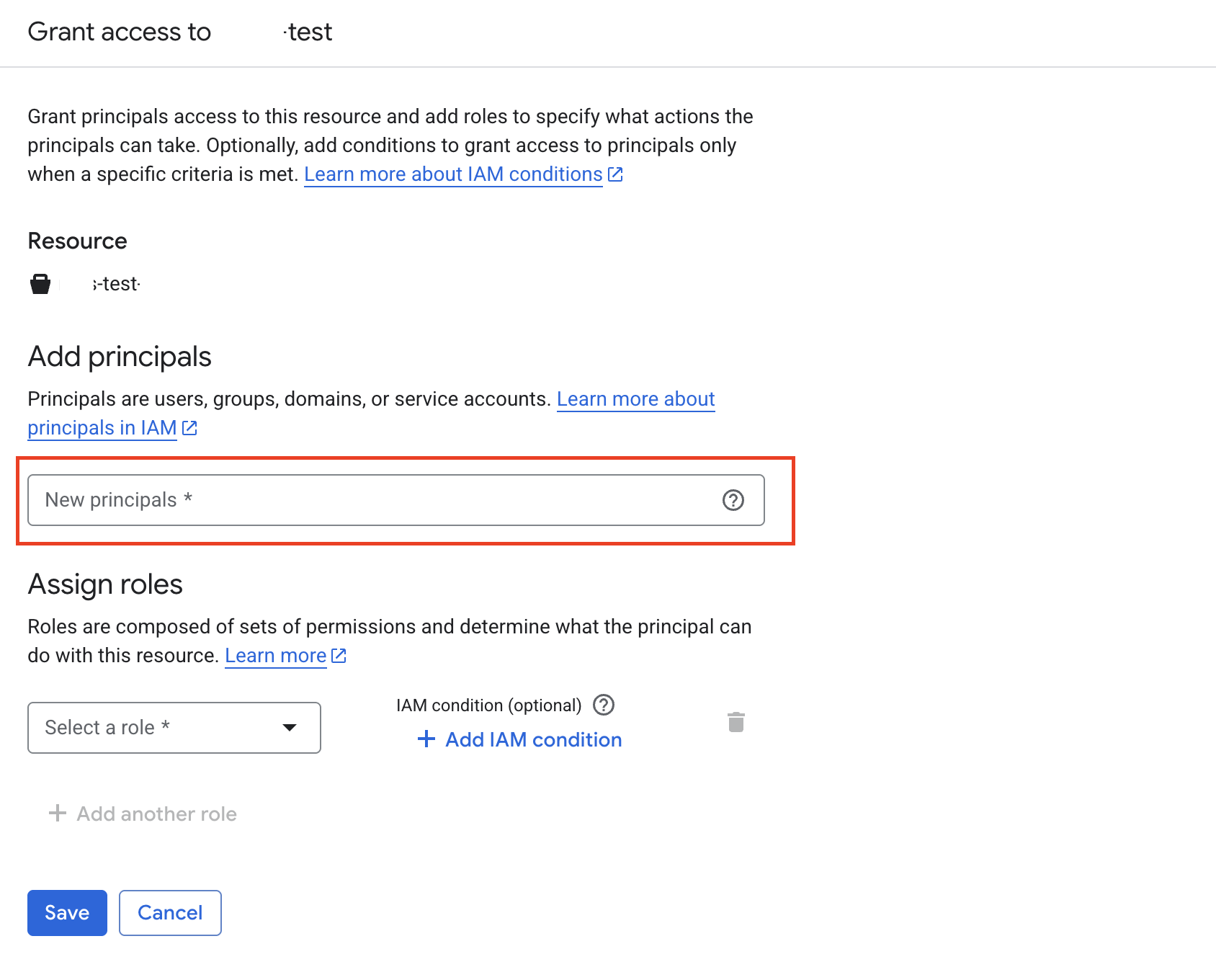Viewport: 1216px width, 980px height.
Task: Click external-link icon after IAM conditions link
Action: (615, 174)
